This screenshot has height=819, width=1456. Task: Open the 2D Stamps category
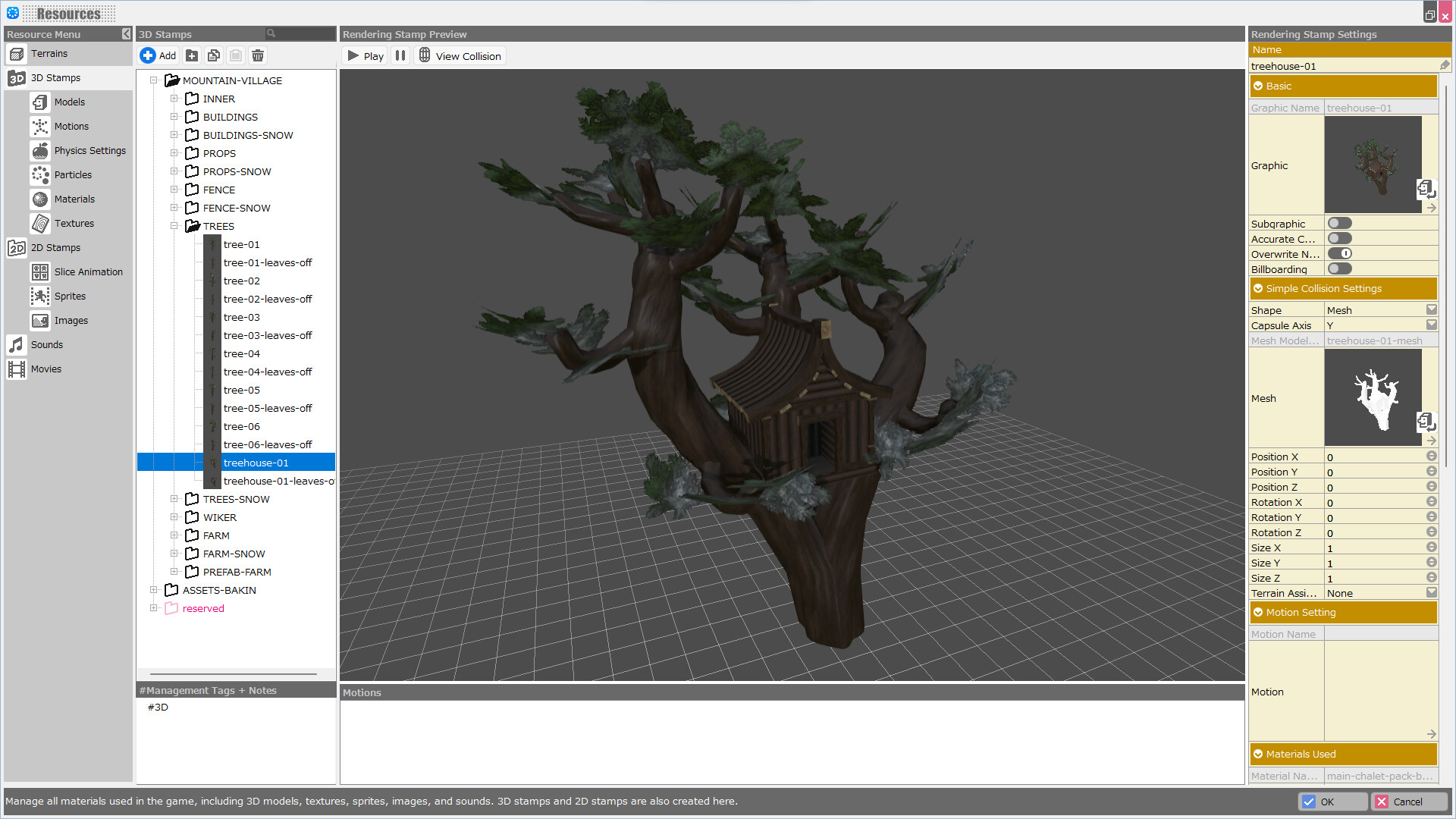pos(56,247)
